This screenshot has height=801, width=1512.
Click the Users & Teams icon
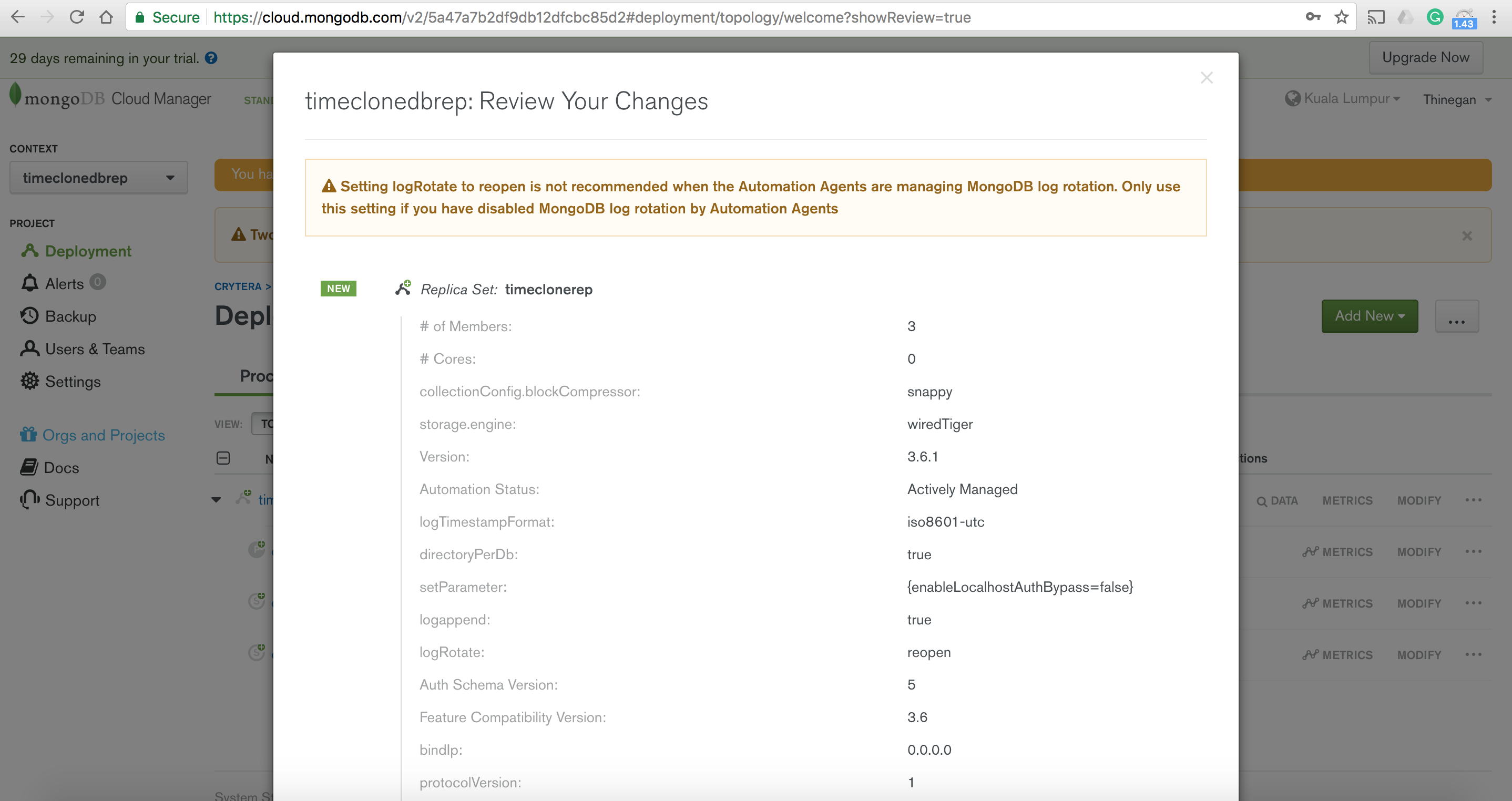click(x=29, y=348)
